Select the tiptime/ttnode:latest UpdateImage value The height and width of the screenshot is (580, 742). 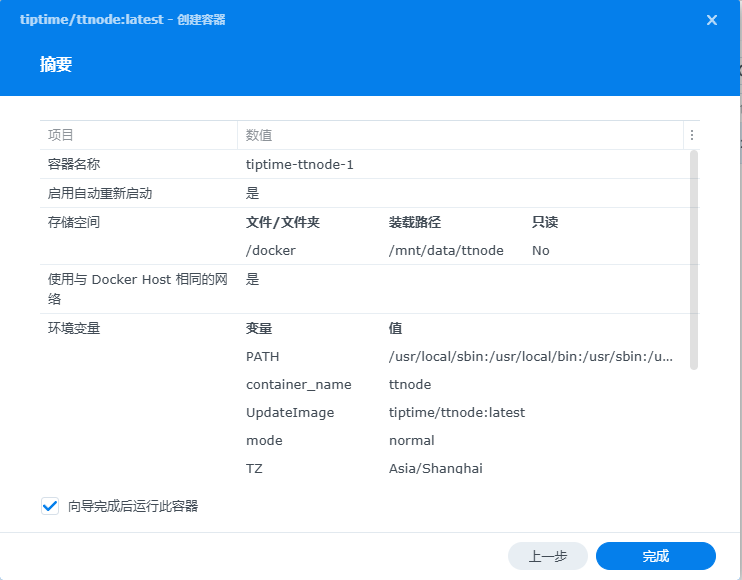coord(457,412)
